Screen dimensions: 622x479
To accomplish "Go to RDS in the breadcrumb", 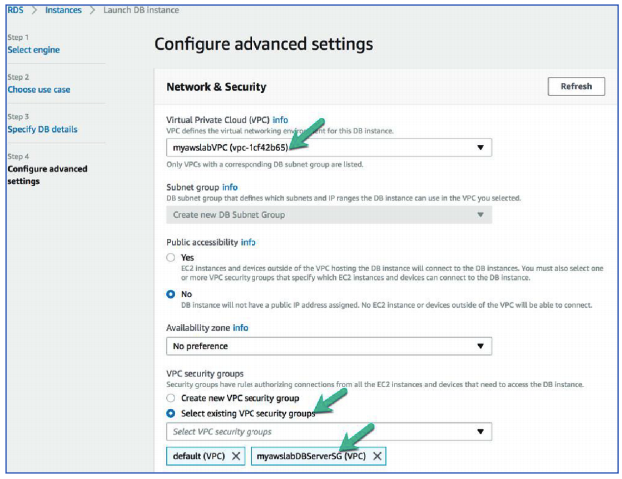I will (19, 10).
